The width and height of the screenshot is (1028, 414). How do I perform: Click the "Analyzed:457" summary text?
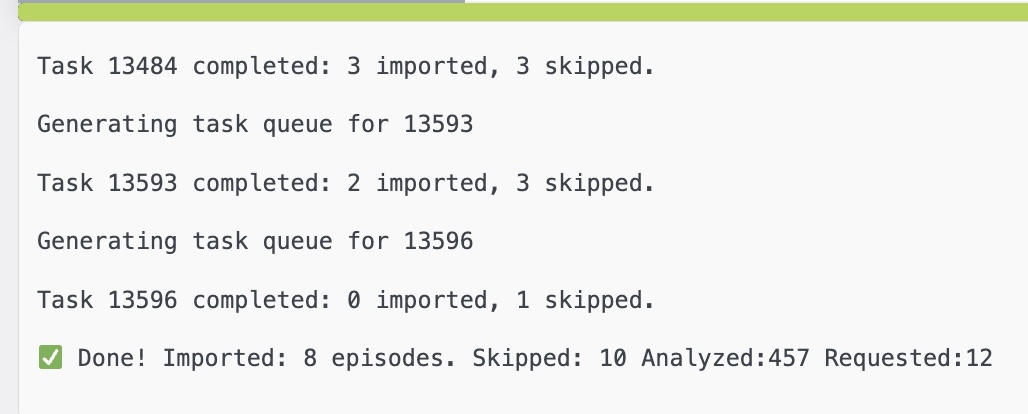click(725, 358)
